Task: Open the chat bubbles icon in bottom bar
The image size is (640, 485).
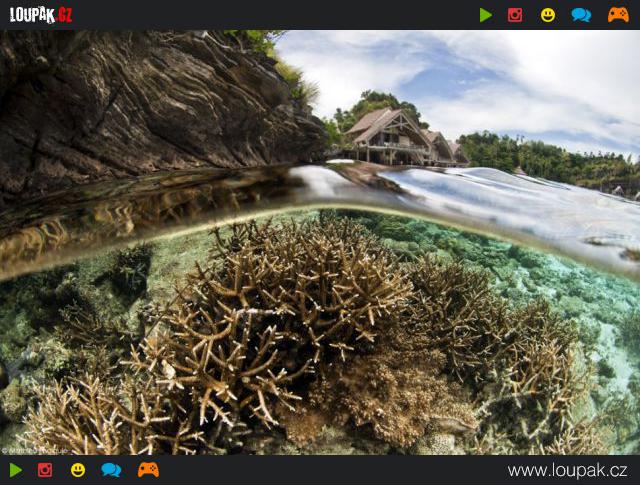Action: [x=111, y=470]
